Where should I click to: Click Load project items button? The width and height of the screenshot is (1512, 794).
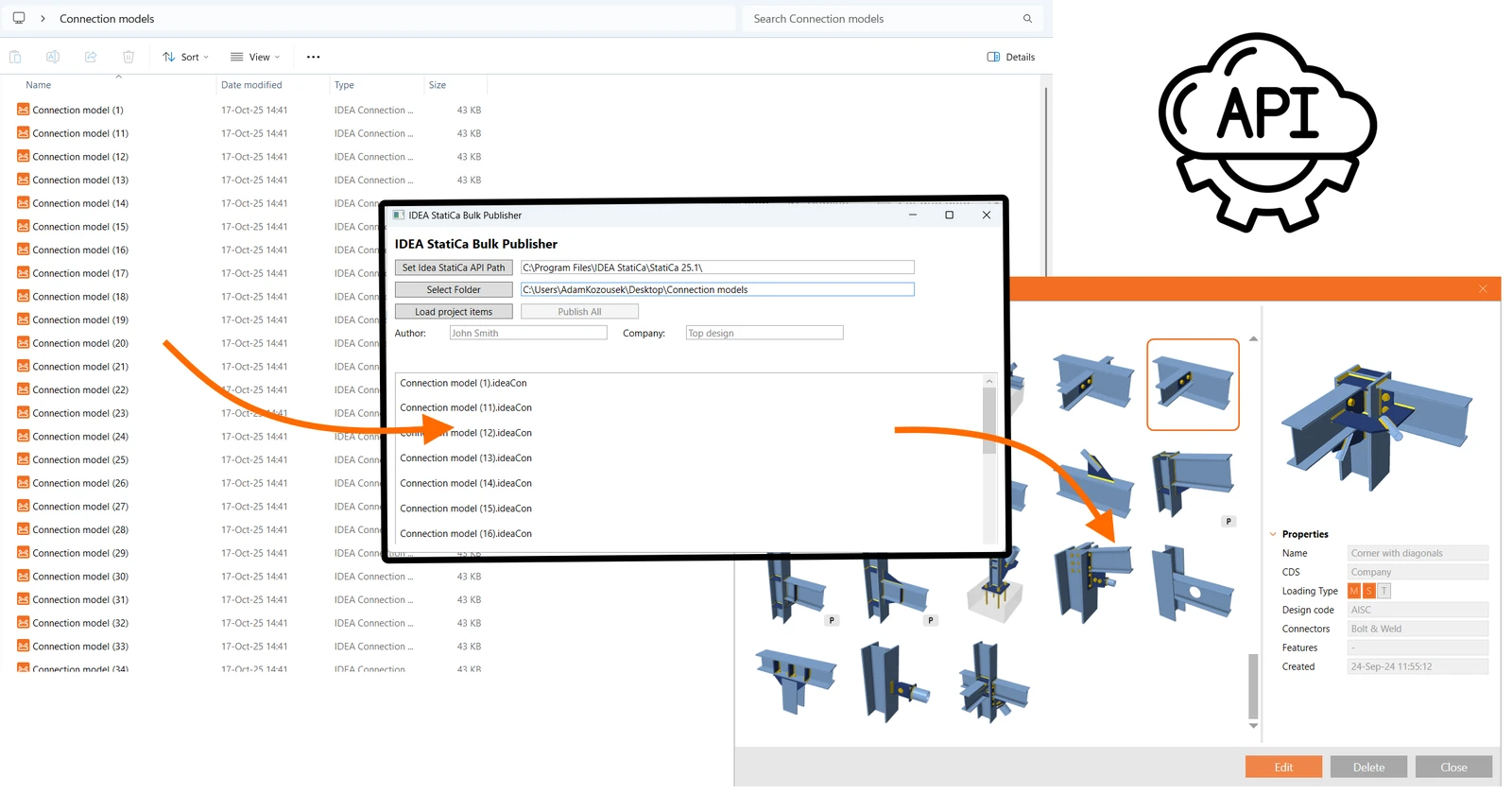[454, 312]
